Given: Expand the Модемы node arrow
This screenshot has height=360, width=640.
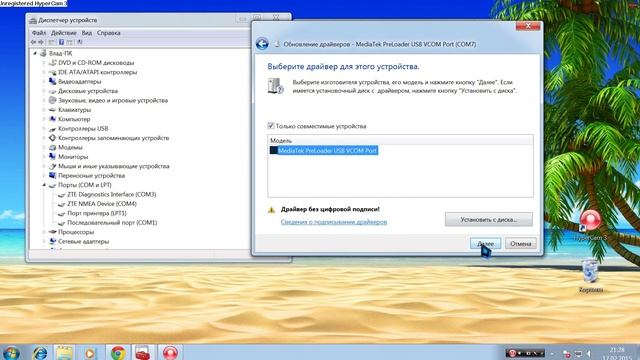Looking at the screenshot, I should point(44,147).
